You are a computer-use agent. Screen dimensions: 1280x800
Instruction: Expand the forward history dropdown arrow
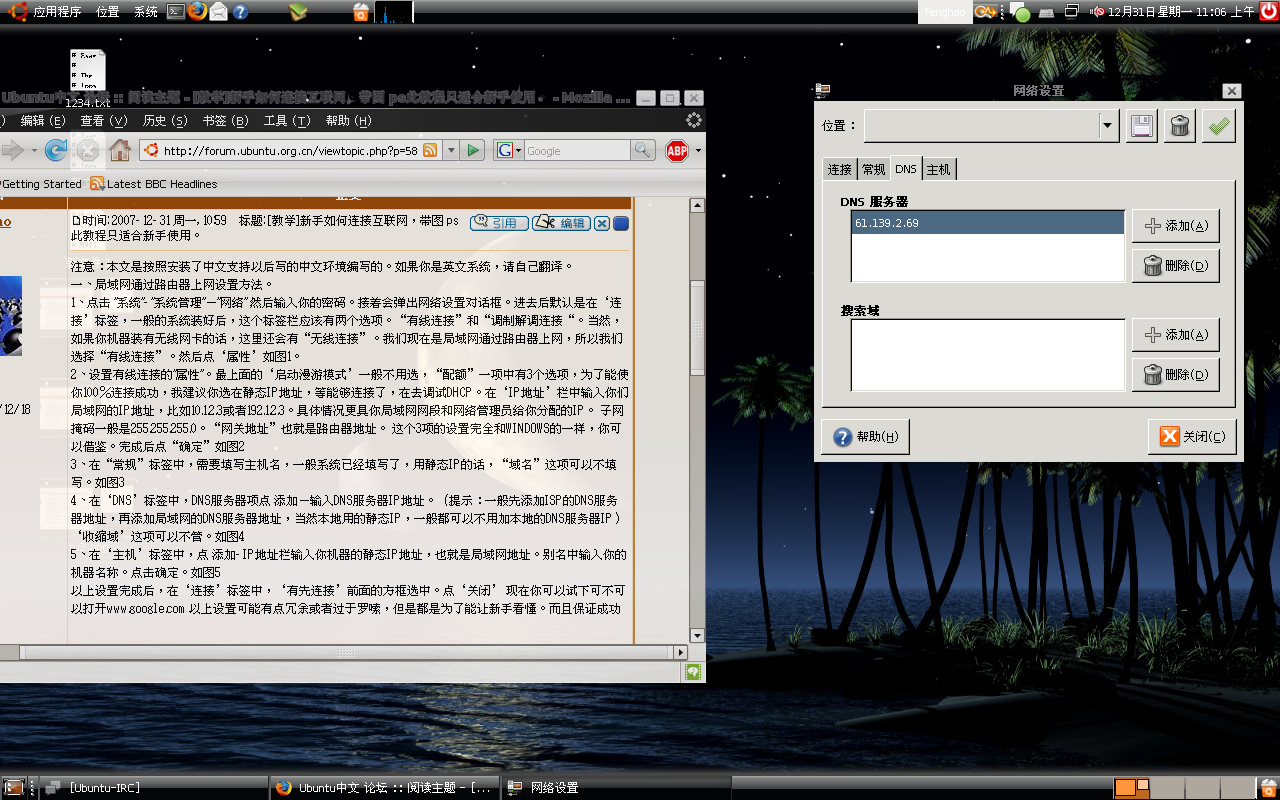pyautogui.click(x=33, y=151)
